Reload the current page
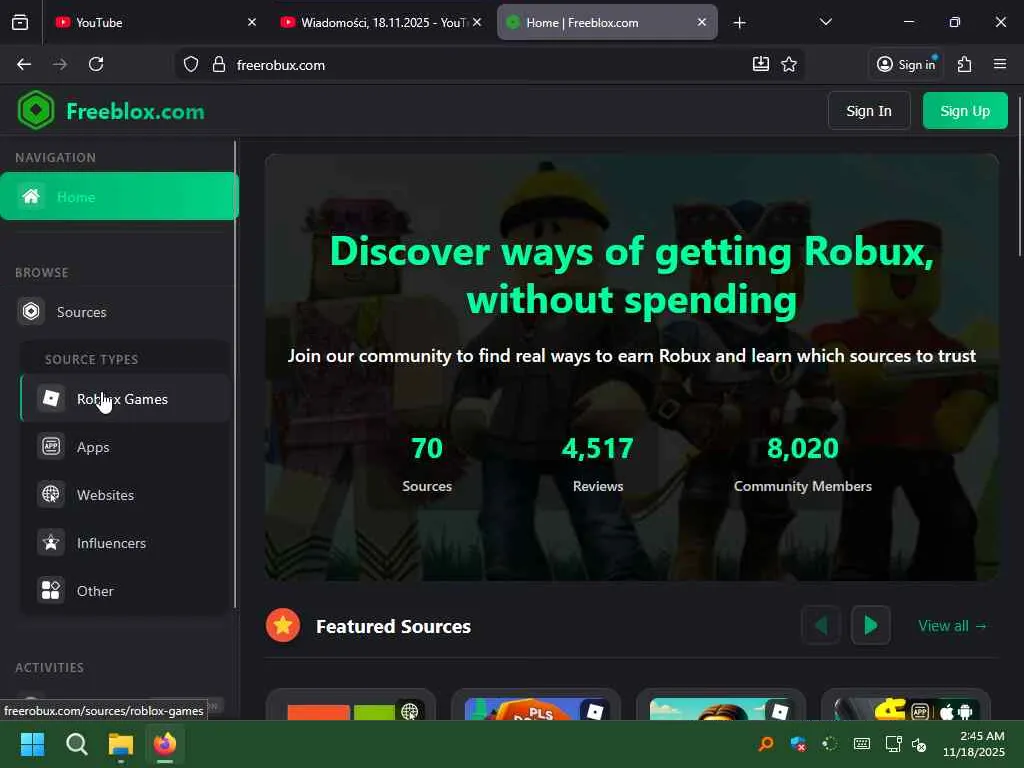 96,64
